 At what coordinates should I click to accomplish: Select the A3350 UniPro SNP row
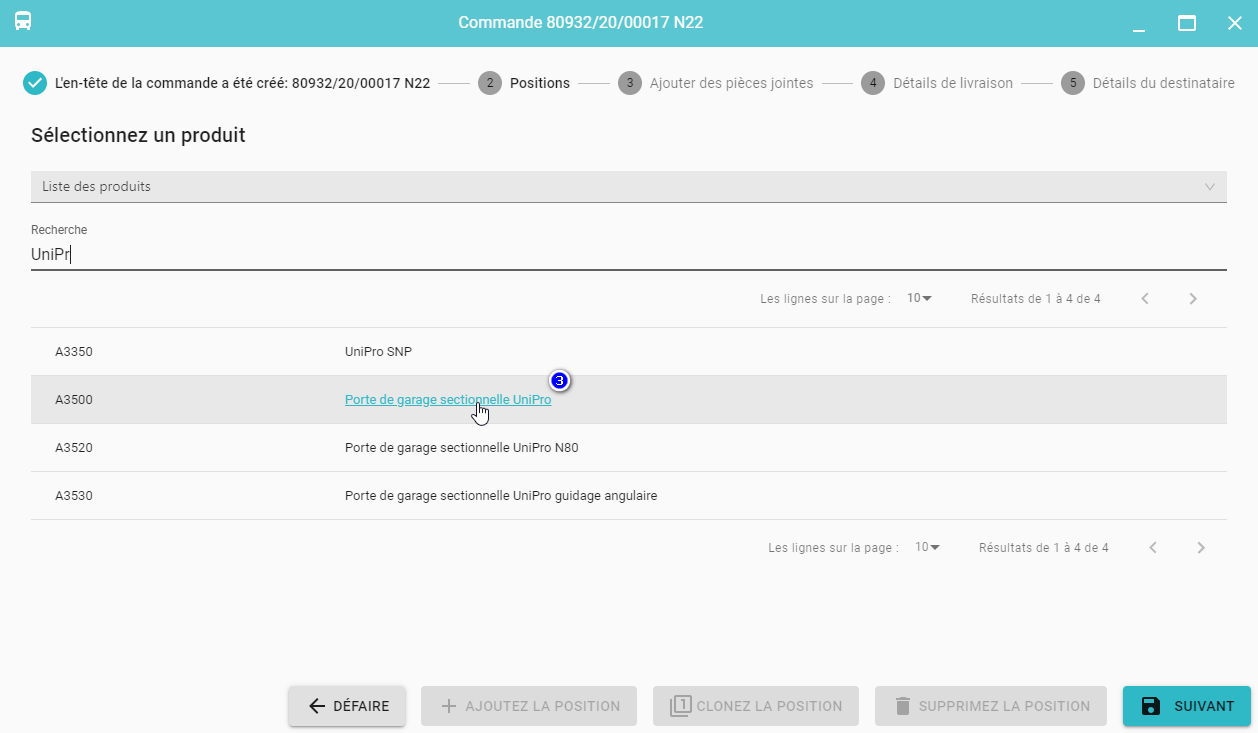[x=628, y=352]
